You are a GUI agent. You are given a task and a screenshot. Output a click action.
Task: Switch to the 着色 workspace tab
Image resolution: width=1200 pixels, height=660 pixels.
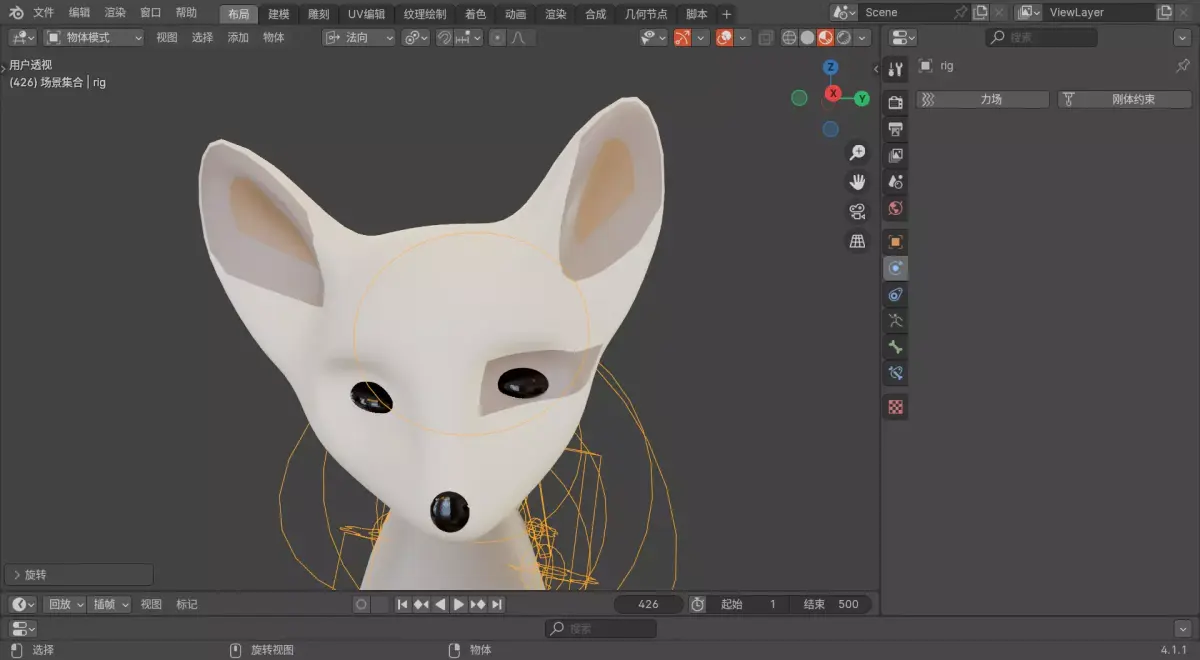pyautogui.click(x=476, y=14)
